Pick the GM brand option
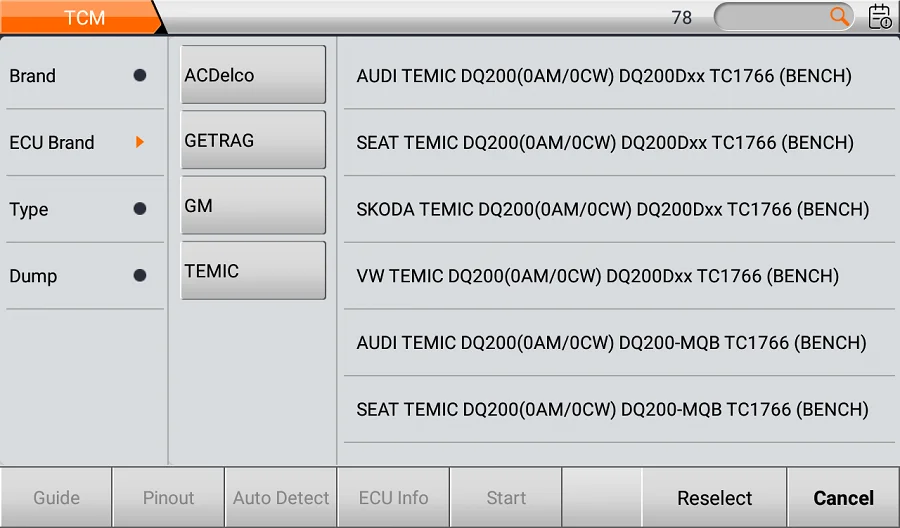Screen dimensions: 900x528 point(253,205)
